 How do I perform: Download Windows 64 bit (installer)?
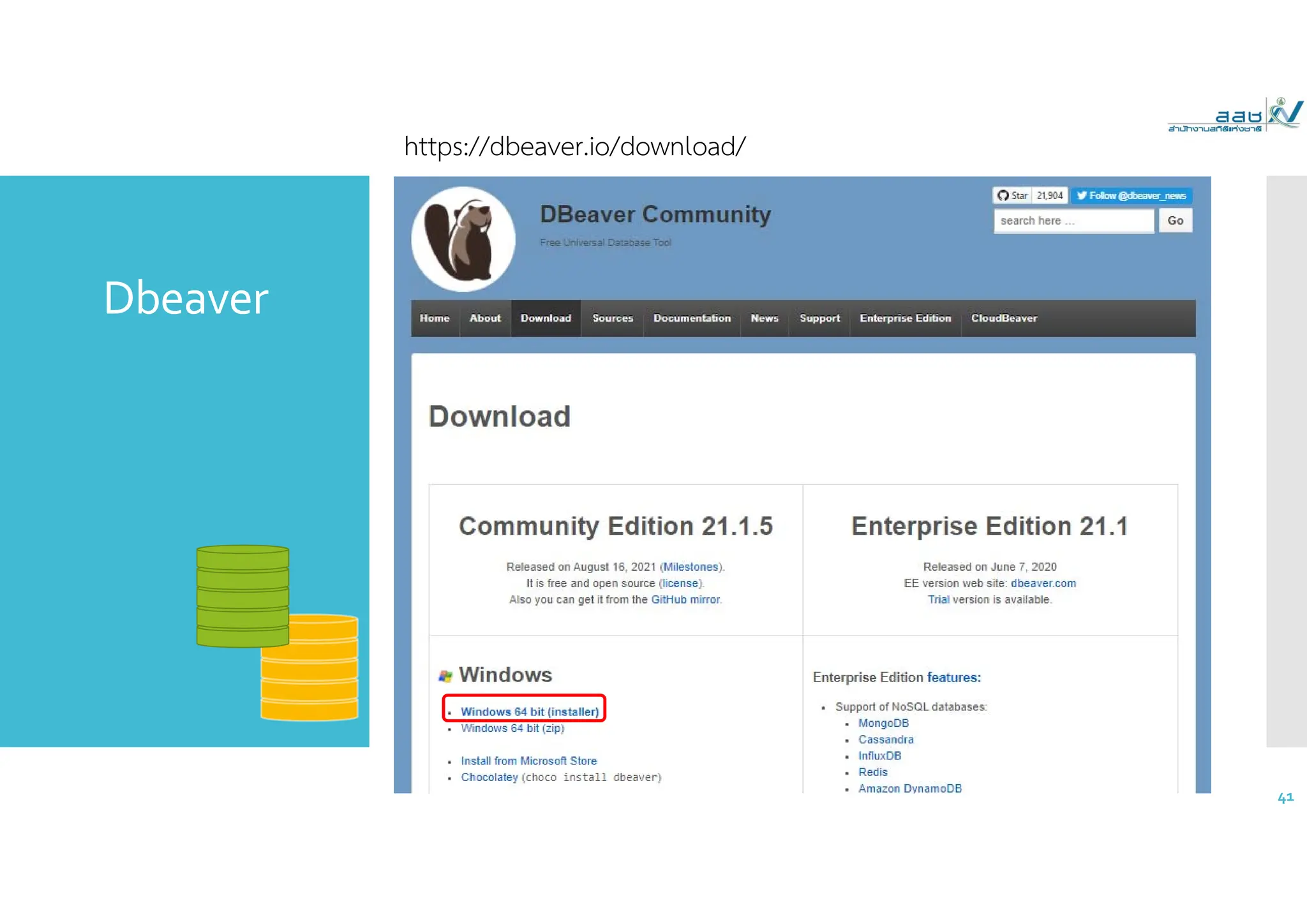[x=530, y=712]
